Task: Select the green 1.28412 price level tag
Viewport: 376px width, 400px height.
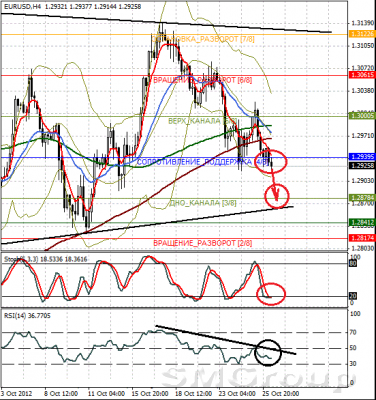Action: pyautogui.click(x=362, y=222)
